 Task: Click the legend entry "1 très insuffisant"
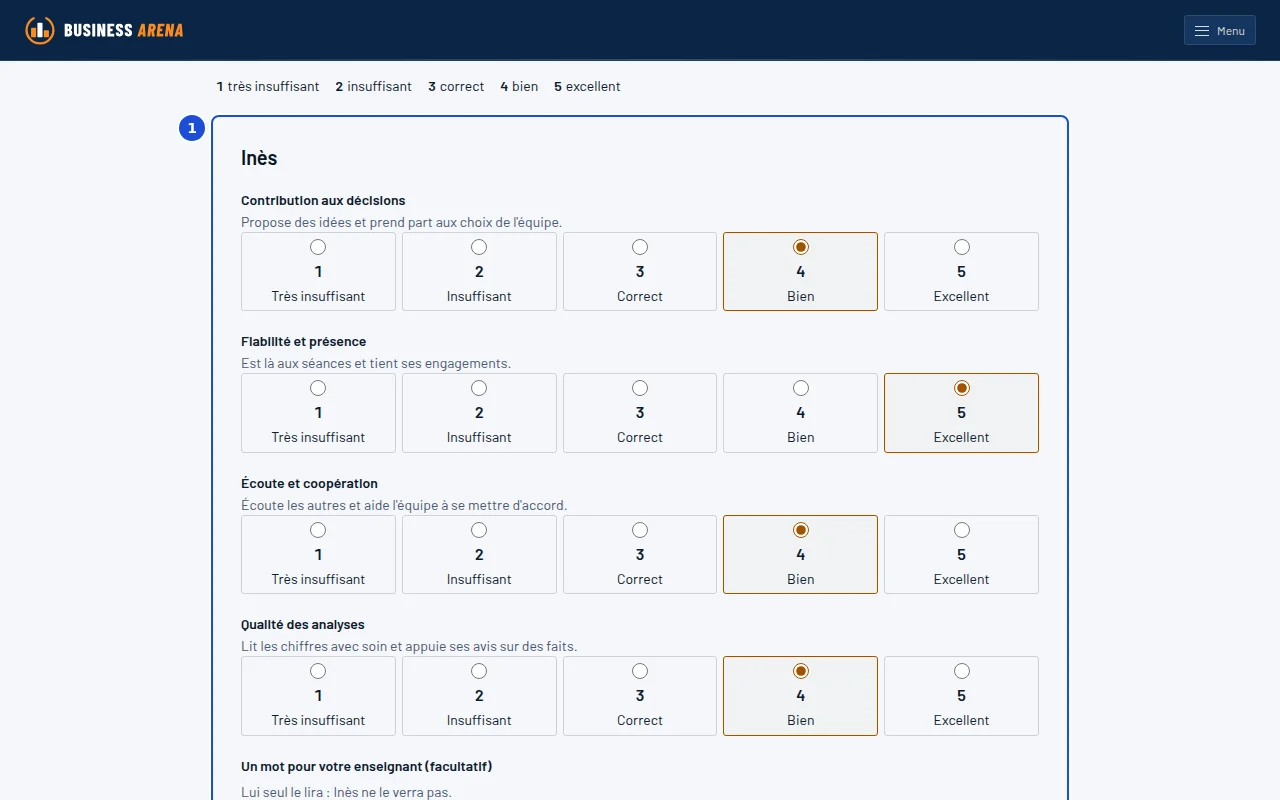coord(268,87)
